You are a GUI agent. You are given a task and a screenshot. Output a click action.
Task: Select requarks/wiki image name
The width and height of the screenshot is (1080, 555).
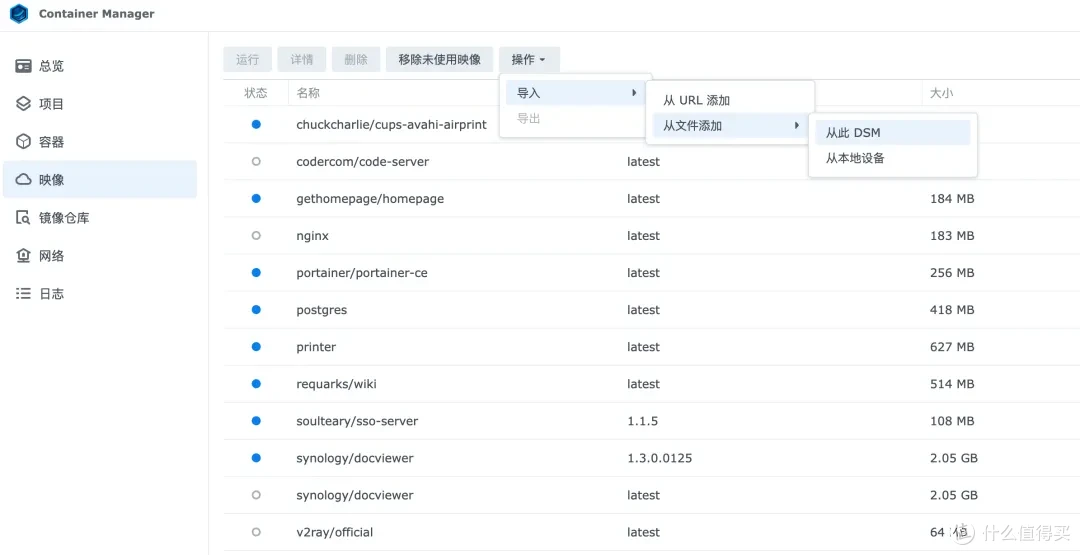(336, 384)
